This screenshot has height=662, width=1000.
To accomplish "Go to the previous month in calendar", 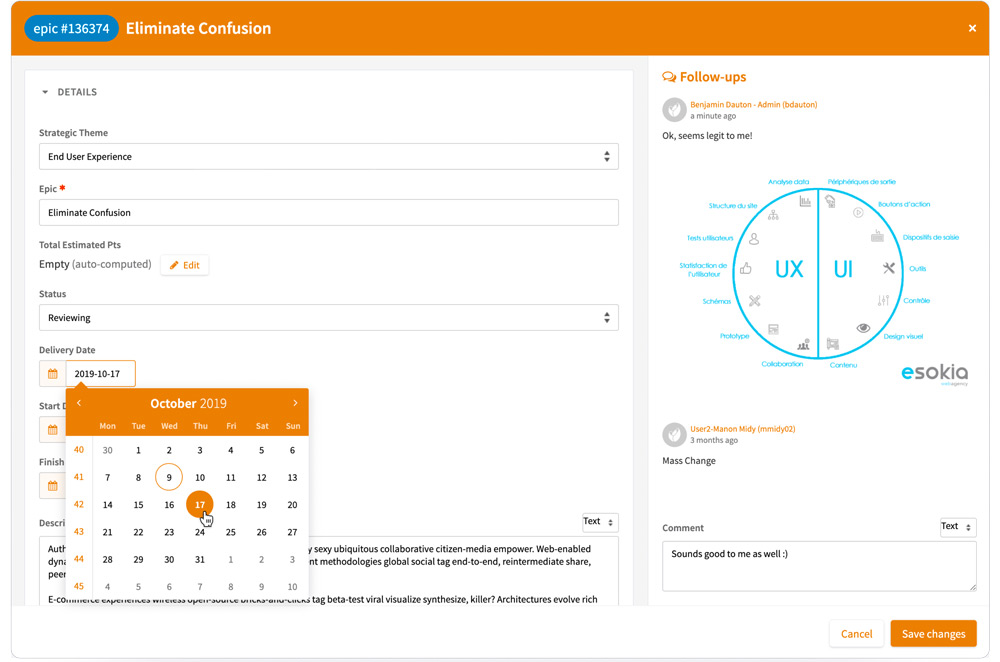I will pos(79,403).
